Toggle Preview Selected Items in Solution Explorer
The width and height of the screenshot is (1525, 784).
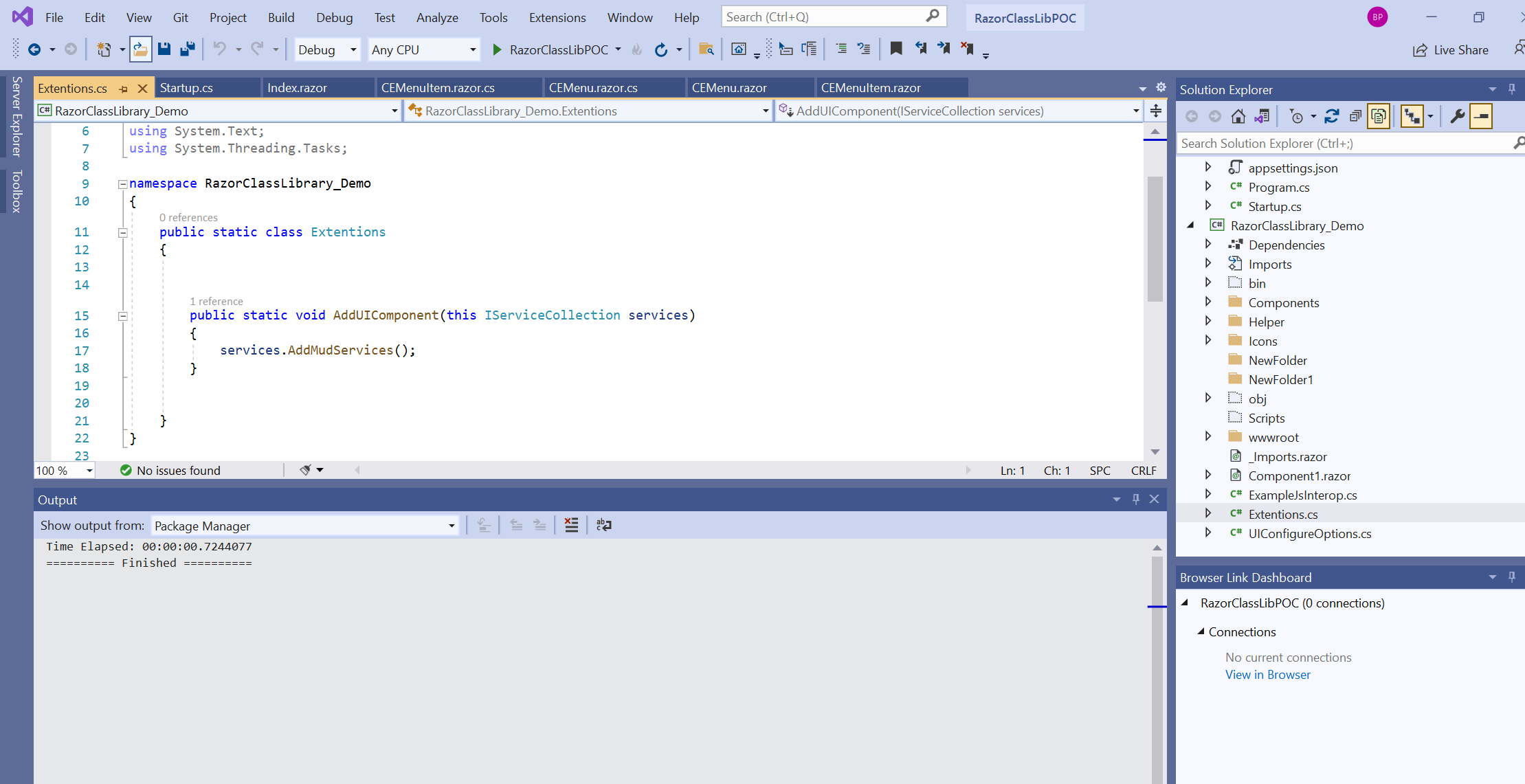[x=1481, y=116]
